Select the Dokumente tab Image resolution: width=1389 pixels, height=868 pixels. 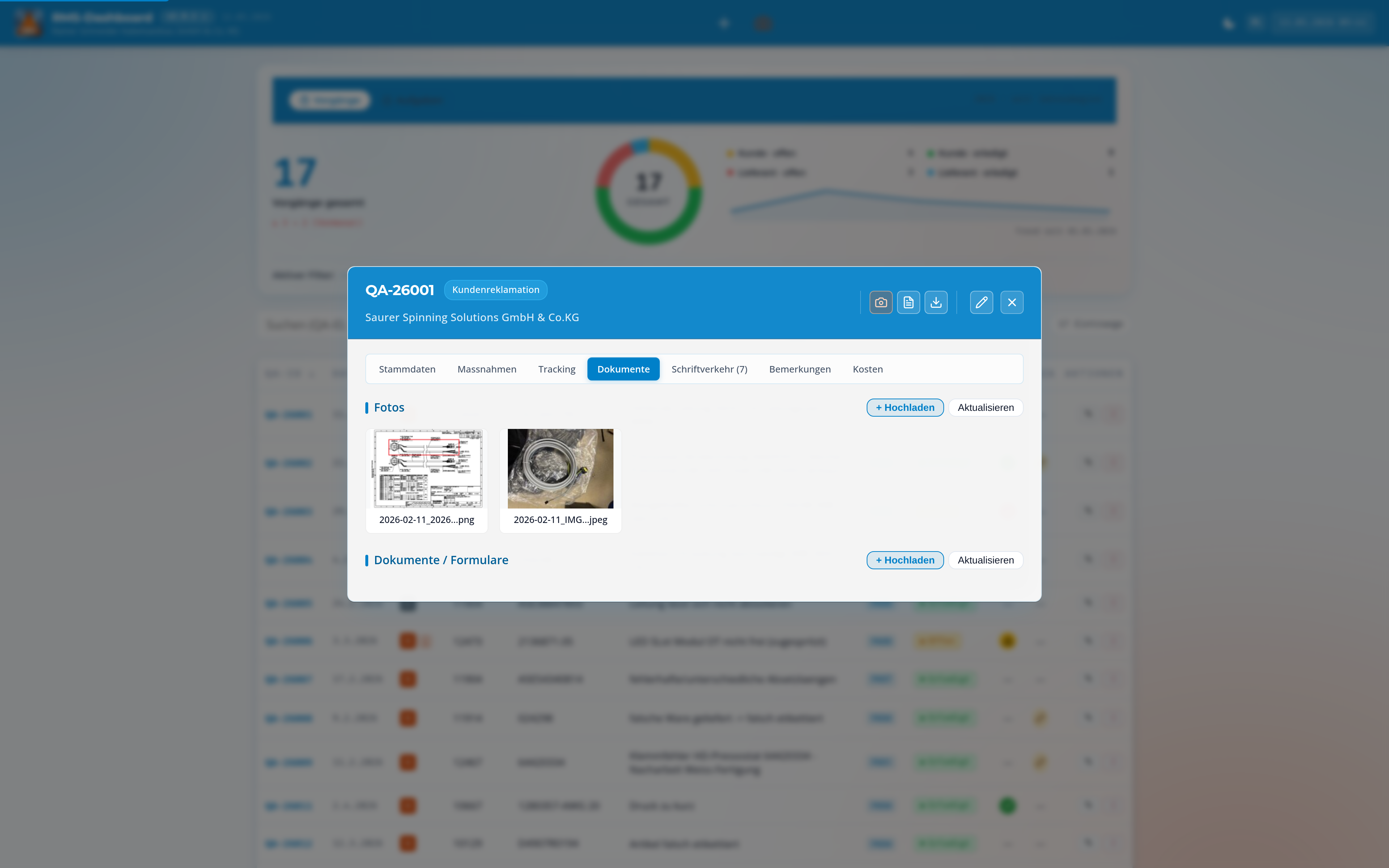(x=623, y=369)
